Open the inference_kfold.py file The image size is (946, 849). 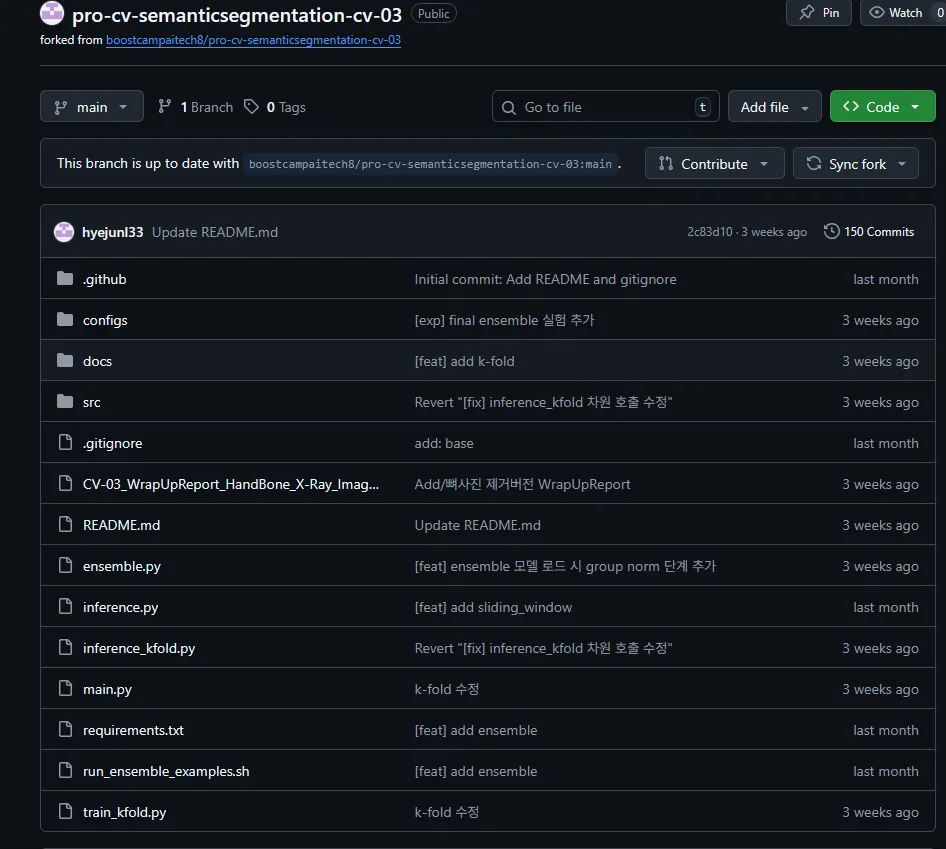tap(139, 649)
